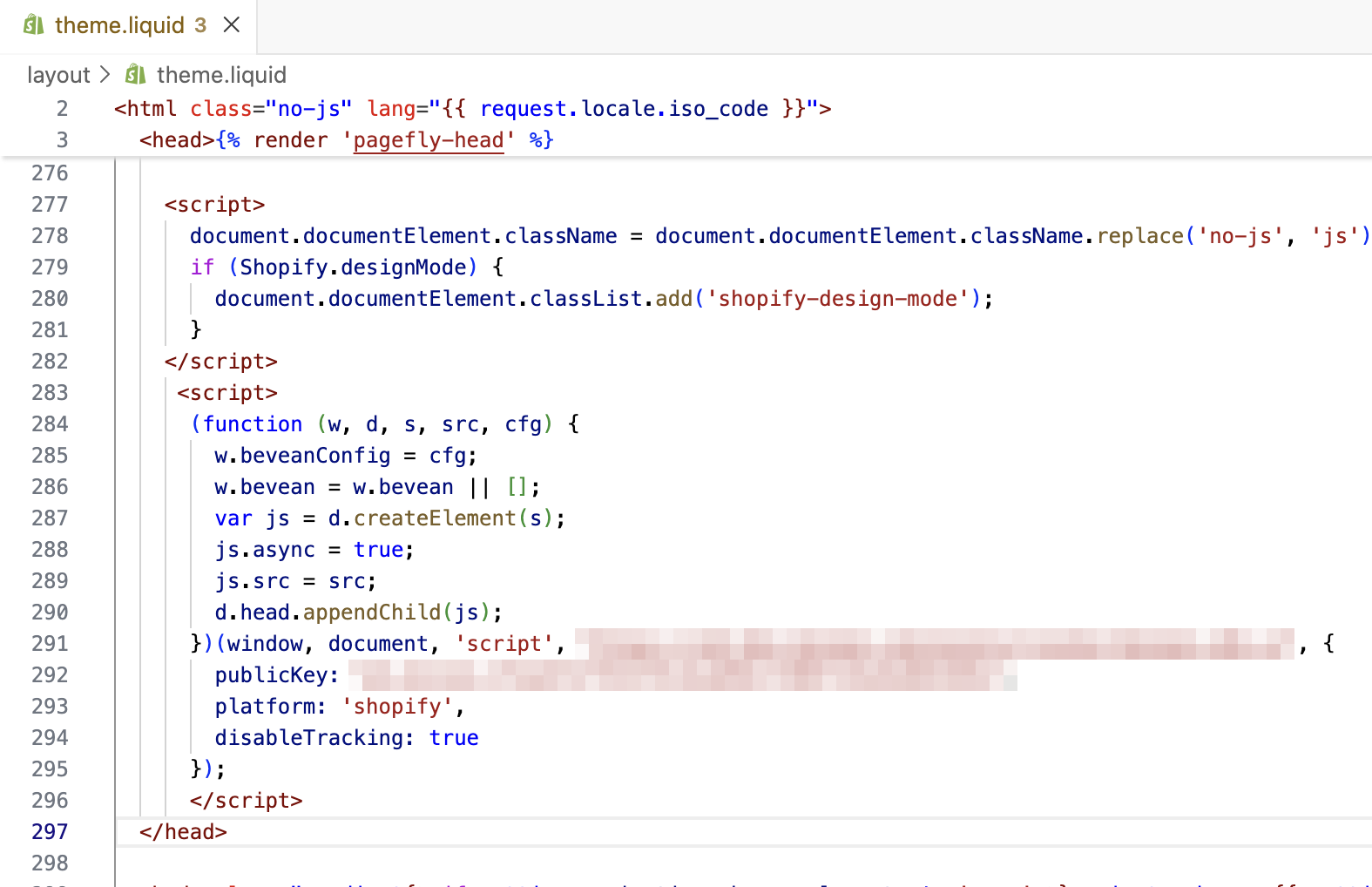The height and width of the screenshot is (887, 1372).
Task: Click the 'shopify' platform value
Action: pos(397,707)
